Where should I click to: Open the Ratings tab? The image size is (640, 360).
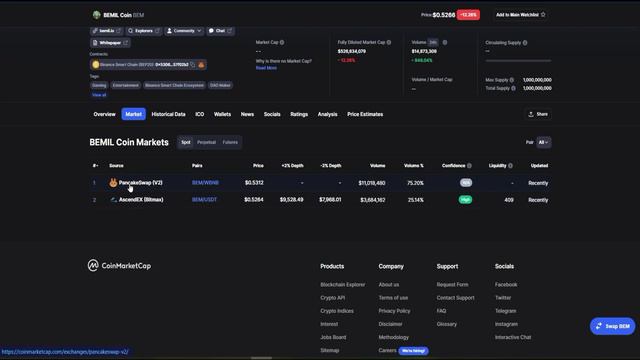299,114
